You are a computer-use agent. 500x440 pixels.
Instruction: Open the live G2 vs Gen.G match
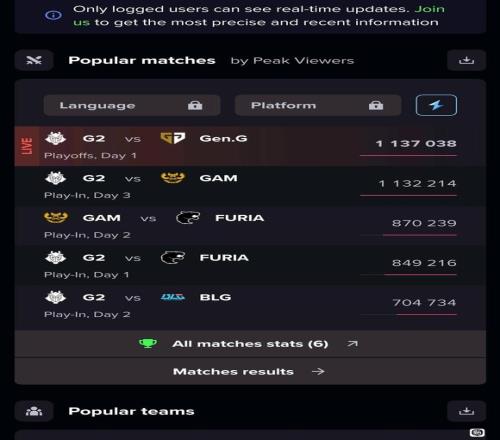[x=250, y=146]
